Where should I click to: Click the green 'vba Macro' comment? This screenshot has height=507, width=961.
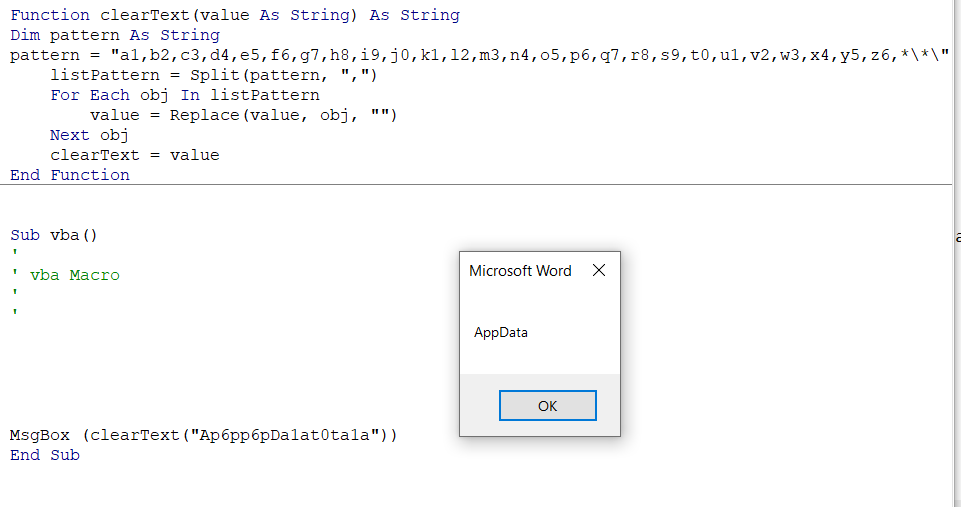tap(75, 275)
